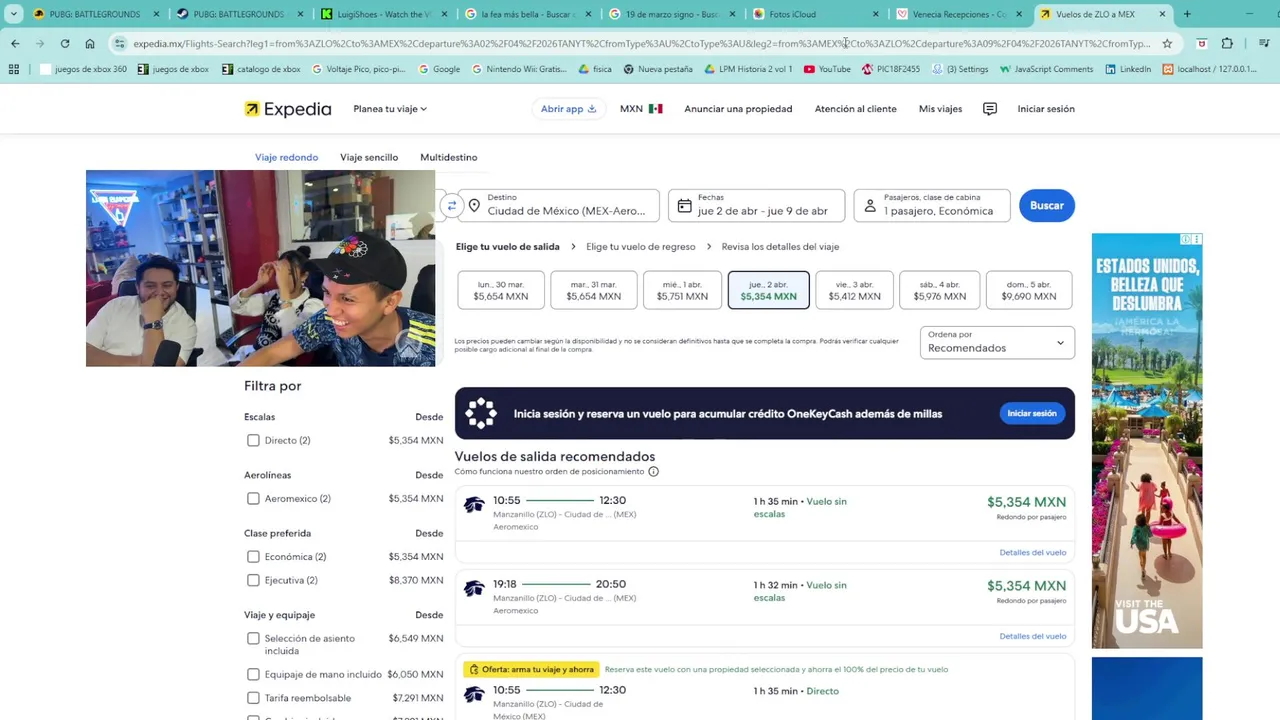1280x720 pixels.
Task: Check the Económica (2) class filter
Action: (253, 556)
